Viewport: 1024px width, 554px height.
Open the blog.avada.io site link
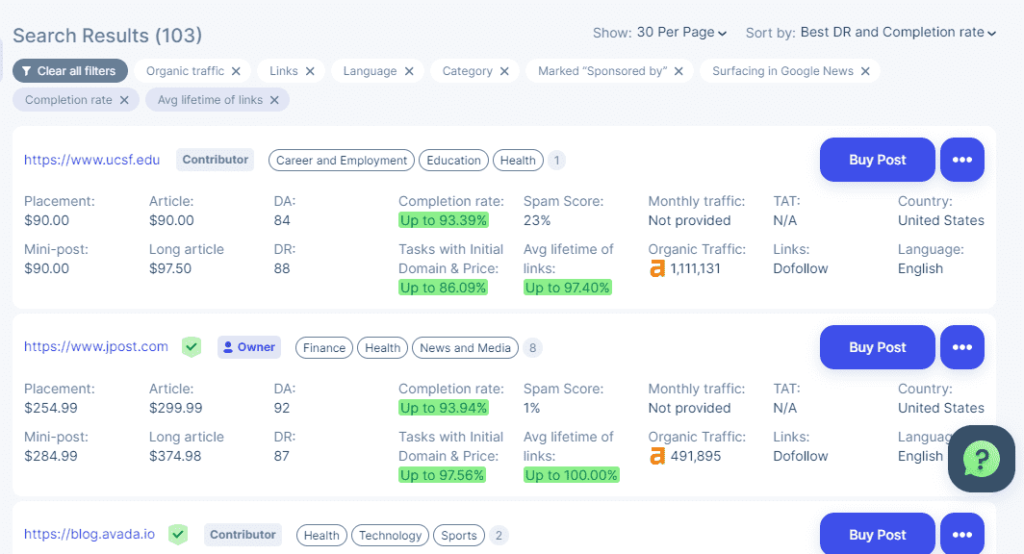tap(89, 534)
